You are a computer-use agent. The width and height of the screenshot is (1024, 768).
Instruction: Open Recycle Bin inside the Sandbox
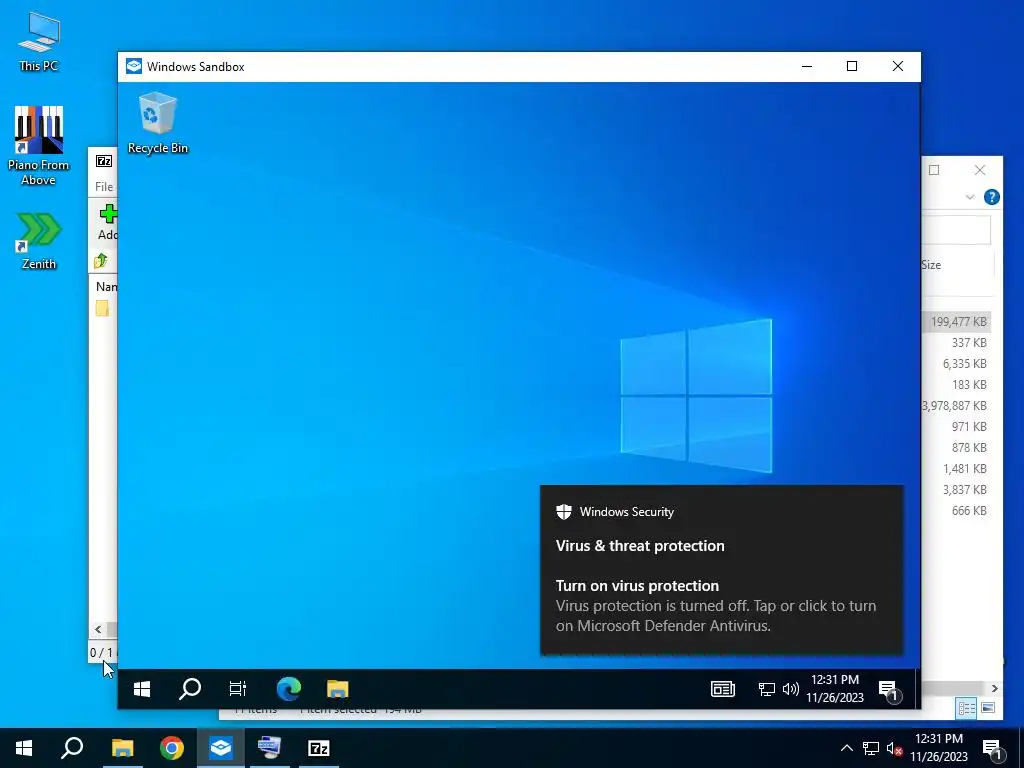[x=157, y=123]
